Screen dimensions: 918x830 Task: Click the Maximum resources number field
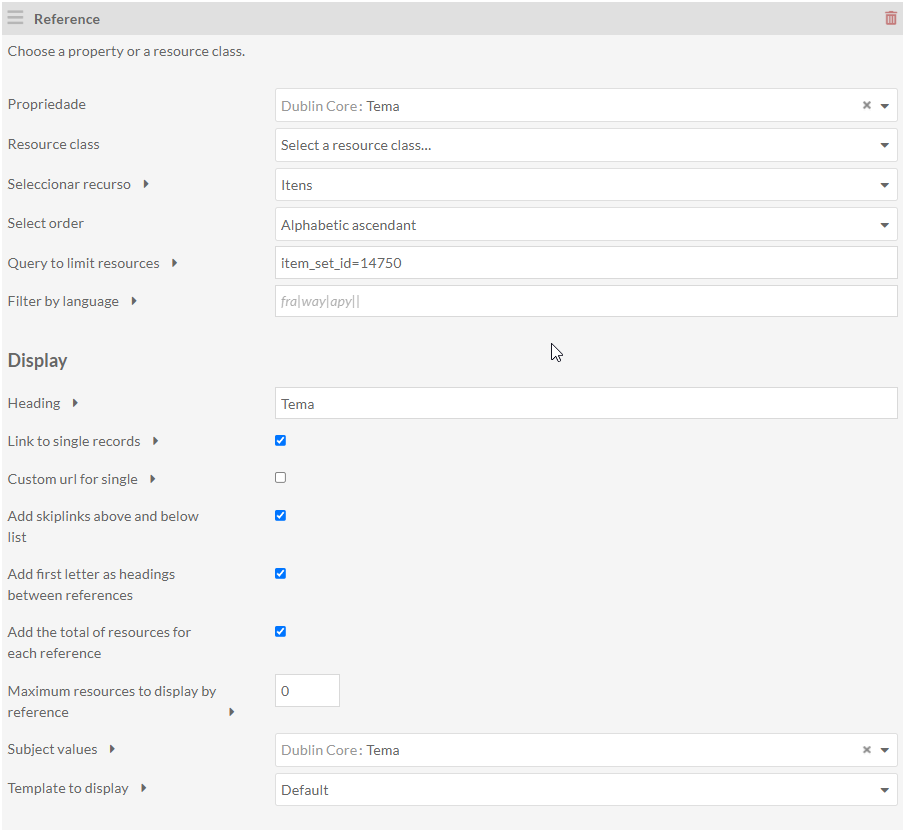[307, 691]
